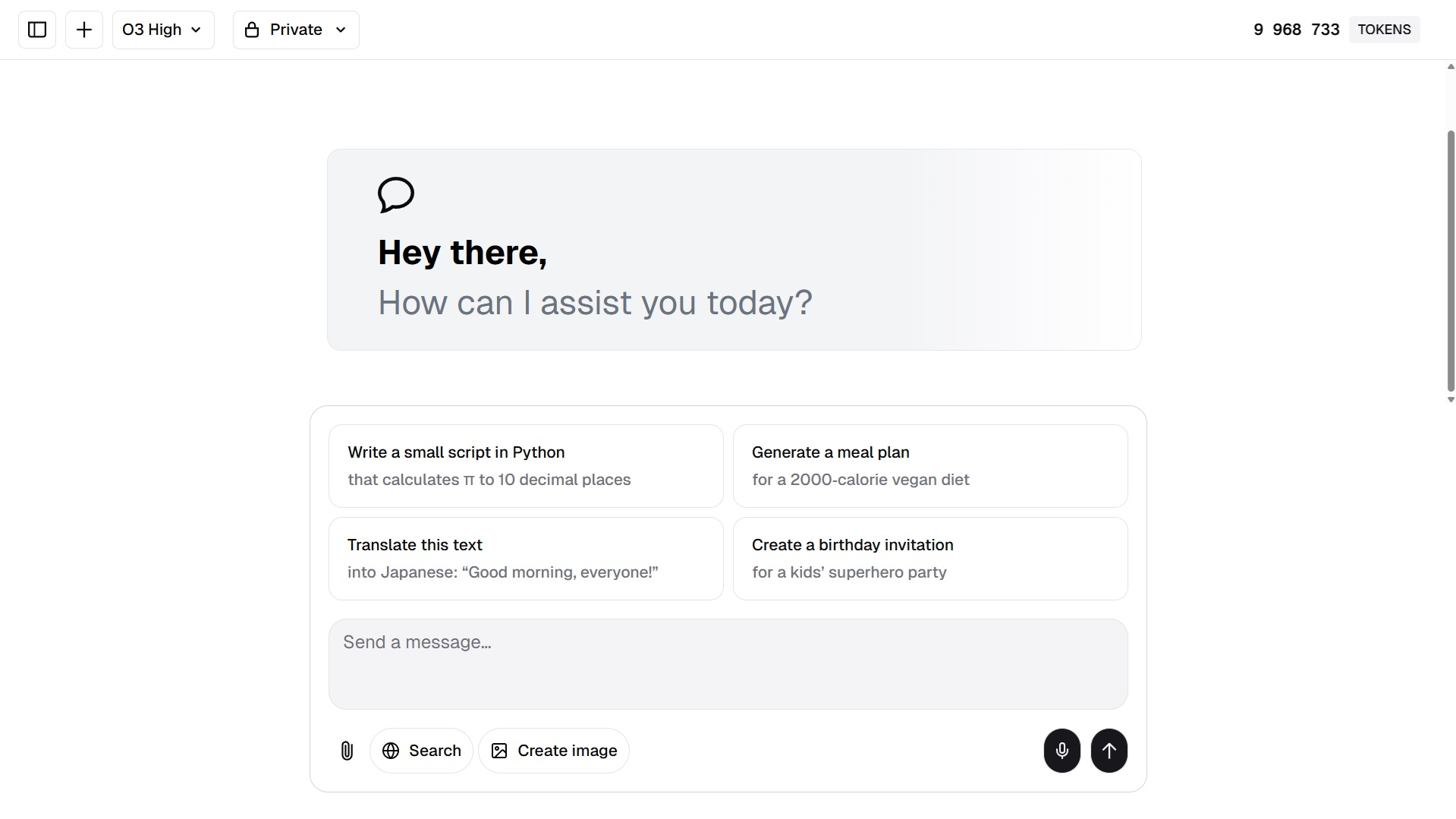Choose the birthday invitation suggestion
Viewport: 1456px width, 819px height.
tap(930, 559)
